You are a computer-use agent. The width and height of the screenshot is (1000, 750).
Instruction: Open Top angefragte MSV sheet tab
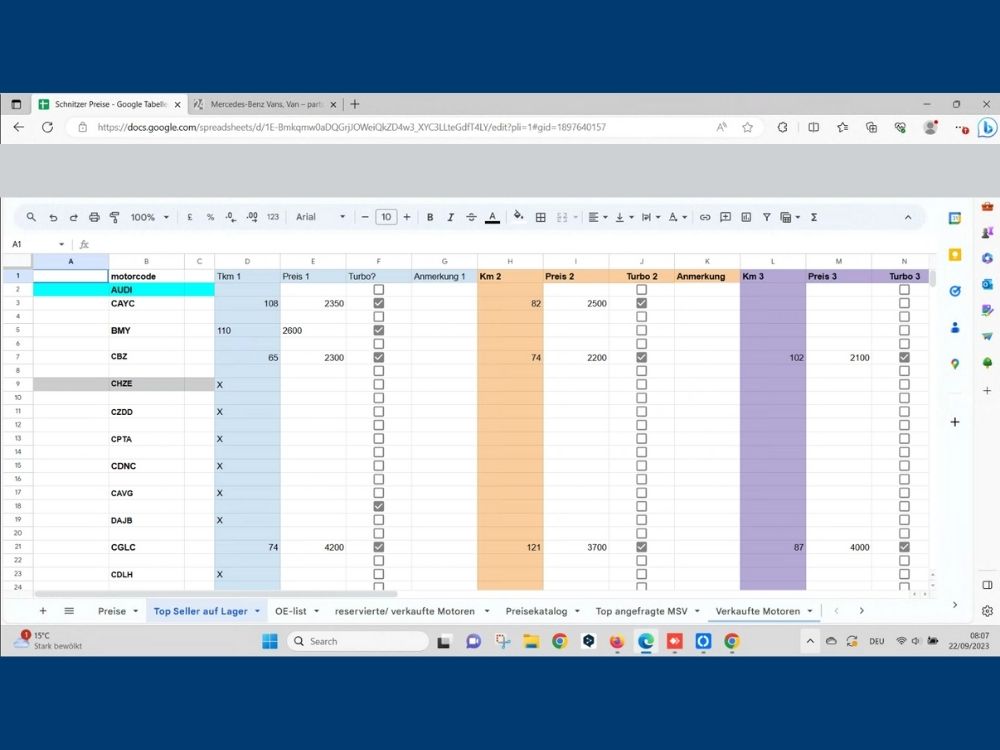click(641, 611)
